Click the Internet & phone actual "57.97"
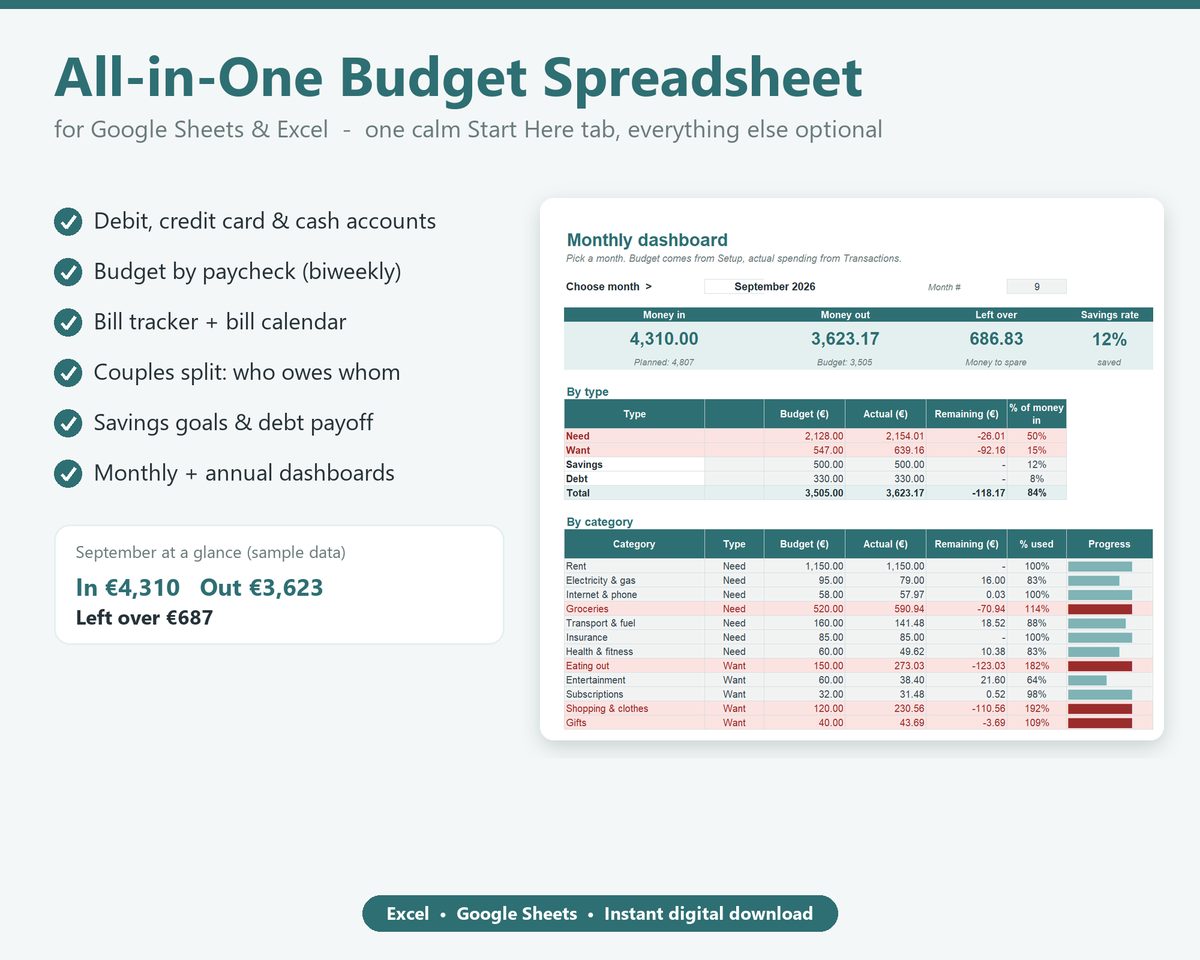Viewport: 1200px width, 960px height. coord(910,595)
